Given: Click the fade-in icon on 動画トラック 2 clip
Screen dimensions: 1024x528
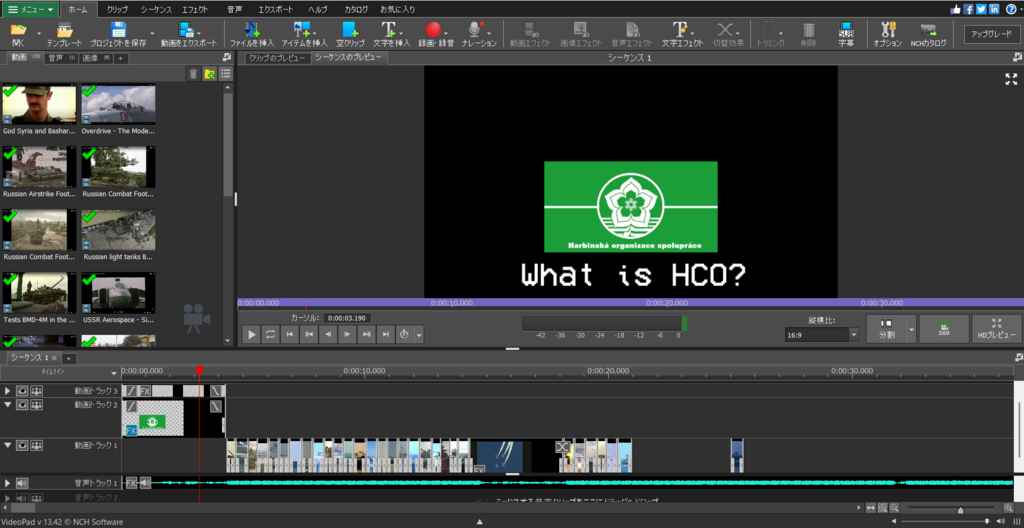Looking at the screenshot, I should (131, 406).
